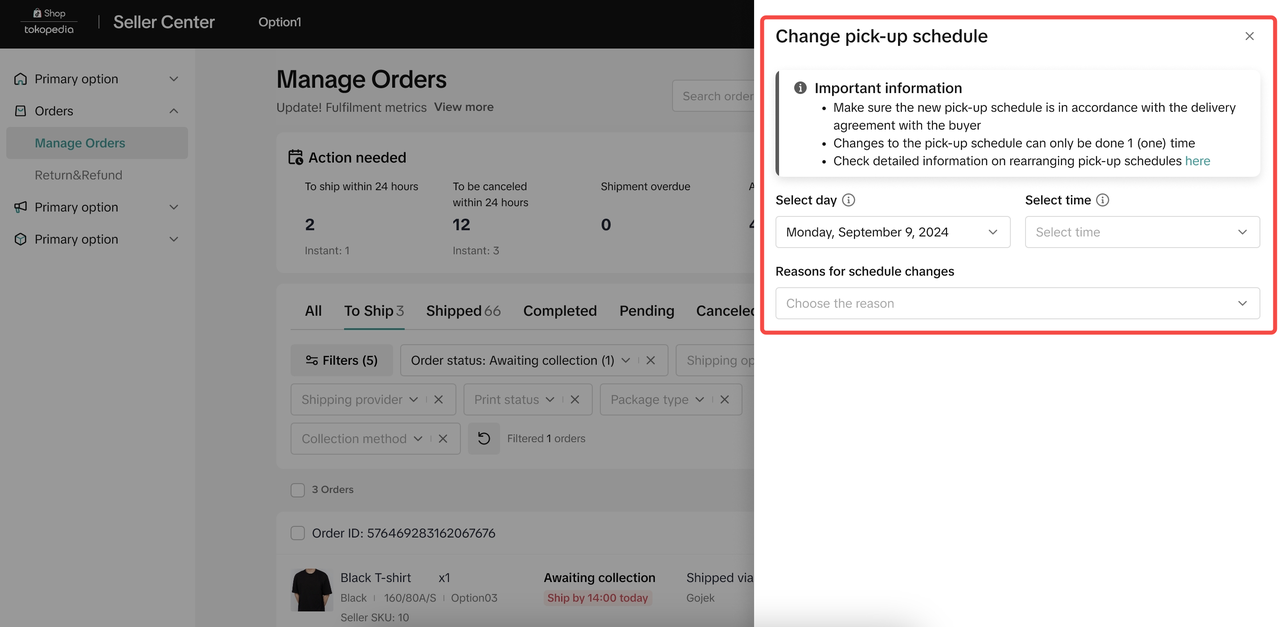Remove the Order status filter with X
1280x627 pixels.
pyautogui.click(x=651, y=360)
